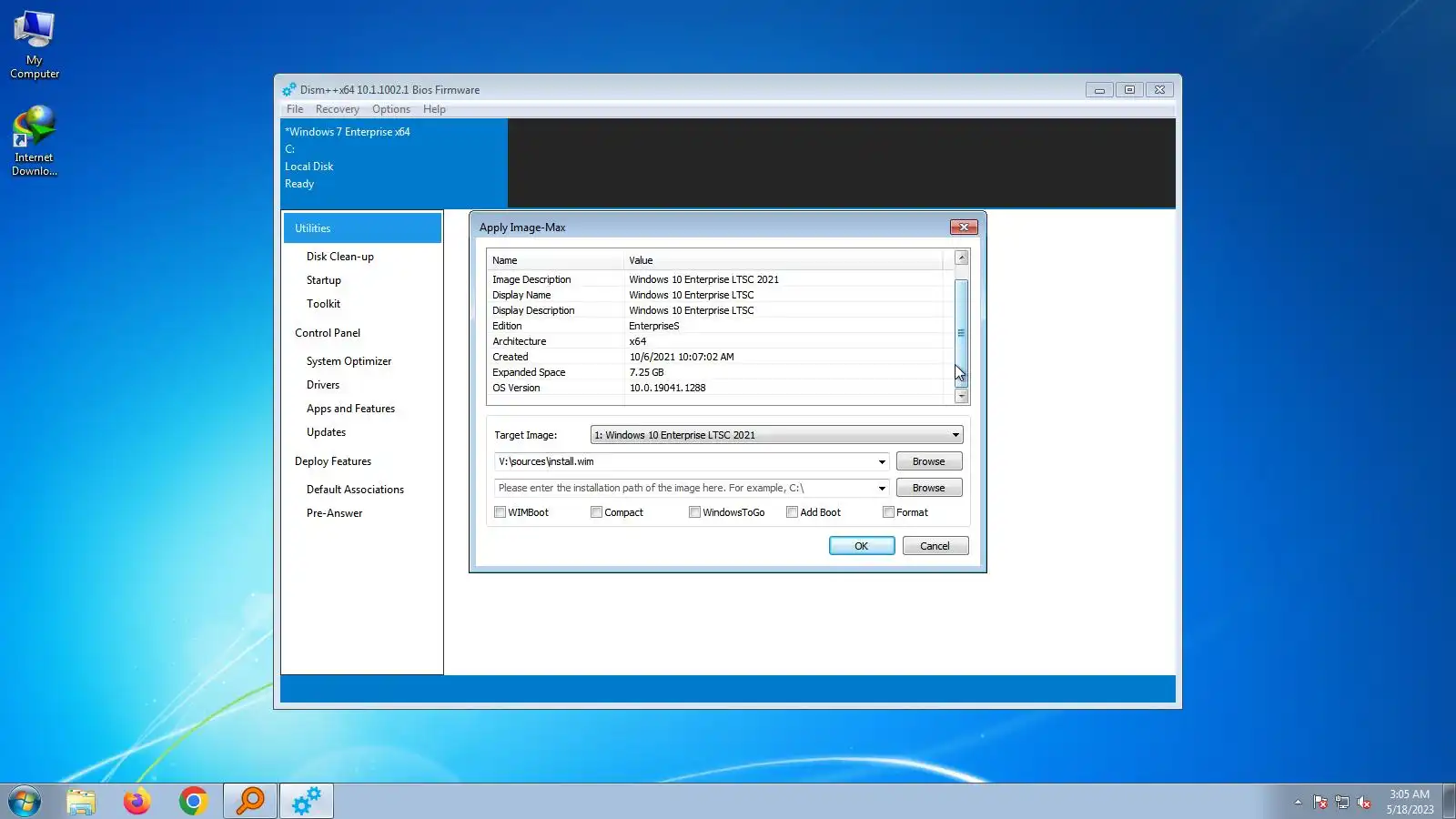Open the File menu

pyautogui.click(x=295, y=109)
